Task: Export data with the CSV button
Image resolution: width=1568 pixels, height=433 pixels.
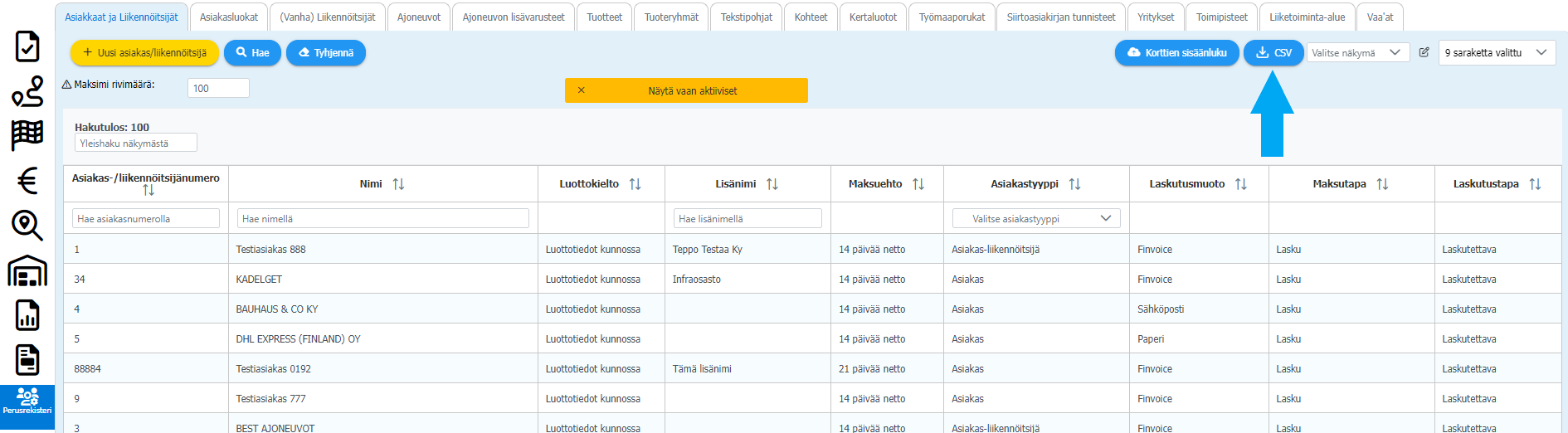Action: point(1273,52)
